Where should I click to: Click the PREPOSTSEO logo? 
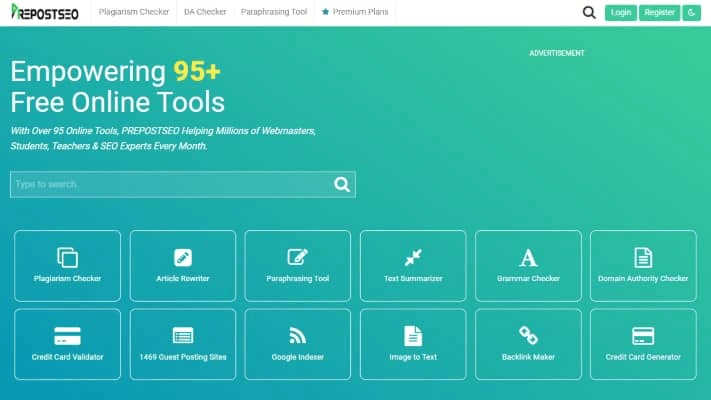[44, 12]
